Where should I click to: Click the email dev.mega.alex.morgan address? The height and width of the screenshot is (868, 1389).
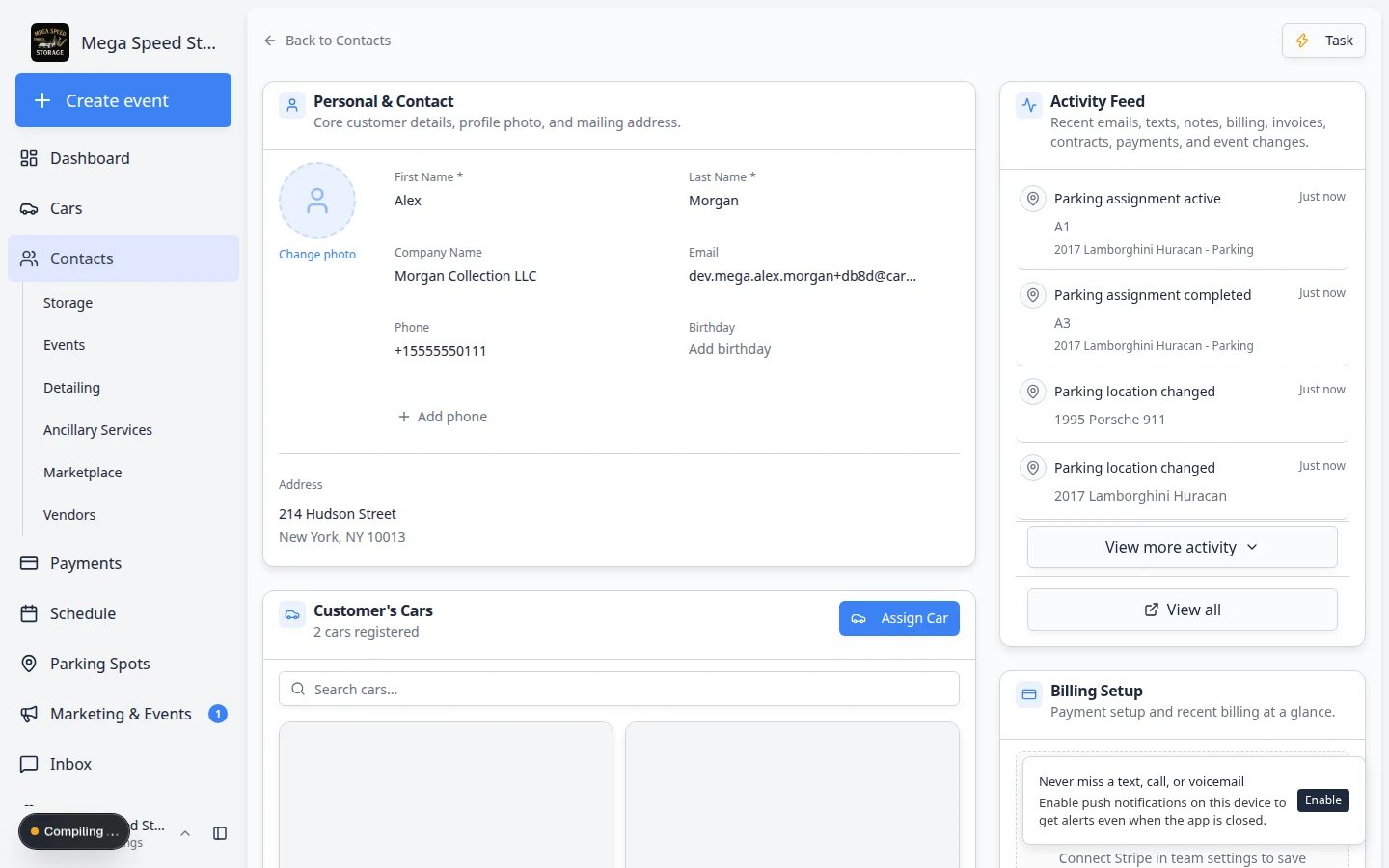[803, 276]
